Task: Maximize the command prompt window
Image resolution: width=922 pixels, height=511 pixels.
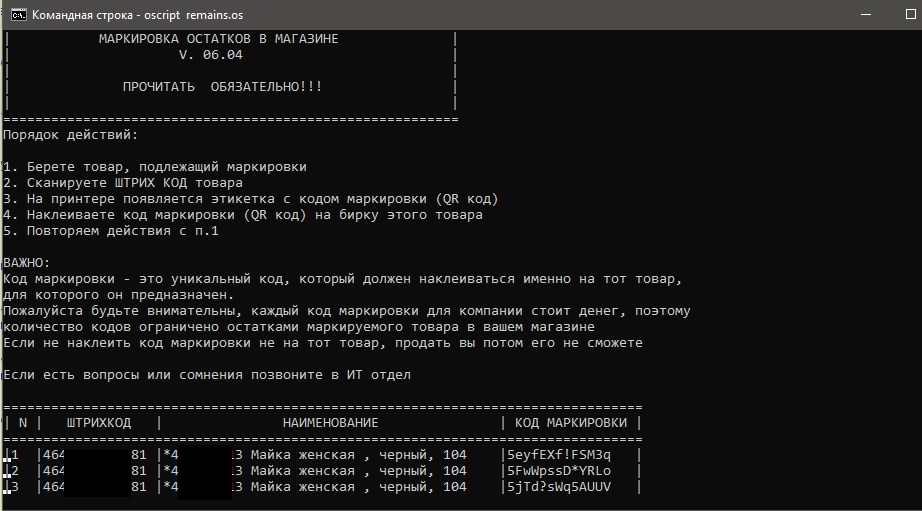Action: pyautogui.click(x=910, y=15)
